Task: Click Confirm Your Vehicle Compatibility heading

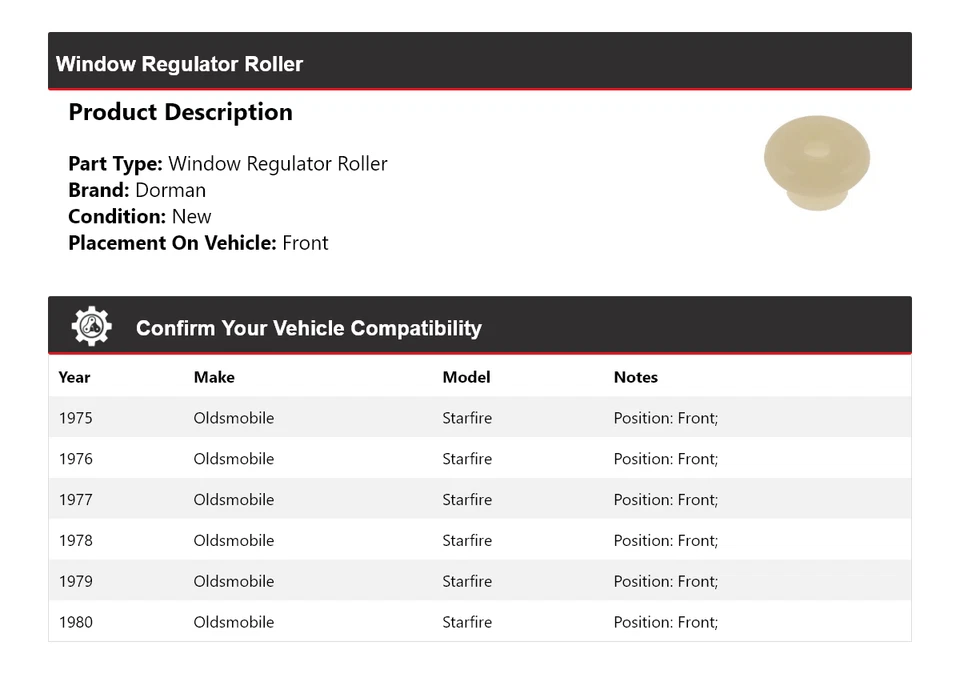Action: [308, 328]
